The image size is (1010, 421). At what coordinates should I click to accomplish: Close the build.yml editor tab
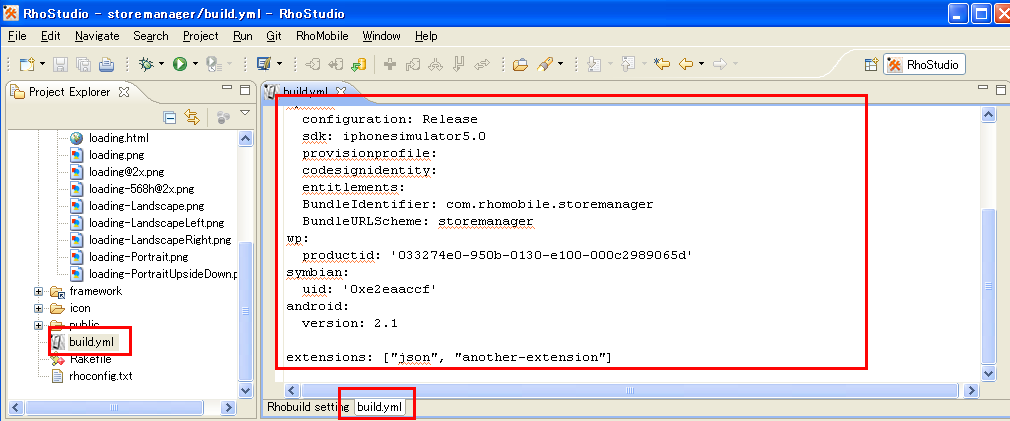pos(341,91)
